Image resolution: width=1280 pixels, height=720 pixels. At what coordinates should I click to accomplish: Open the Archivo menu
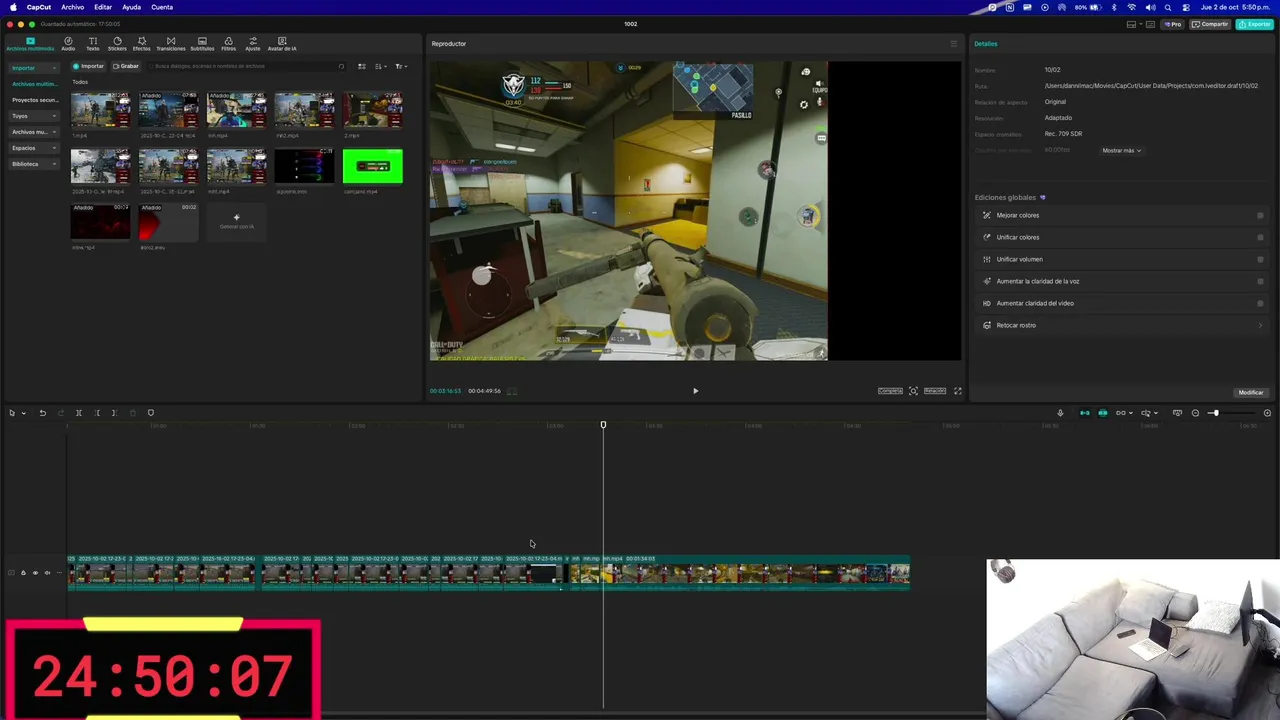click(x=73, y=7)
